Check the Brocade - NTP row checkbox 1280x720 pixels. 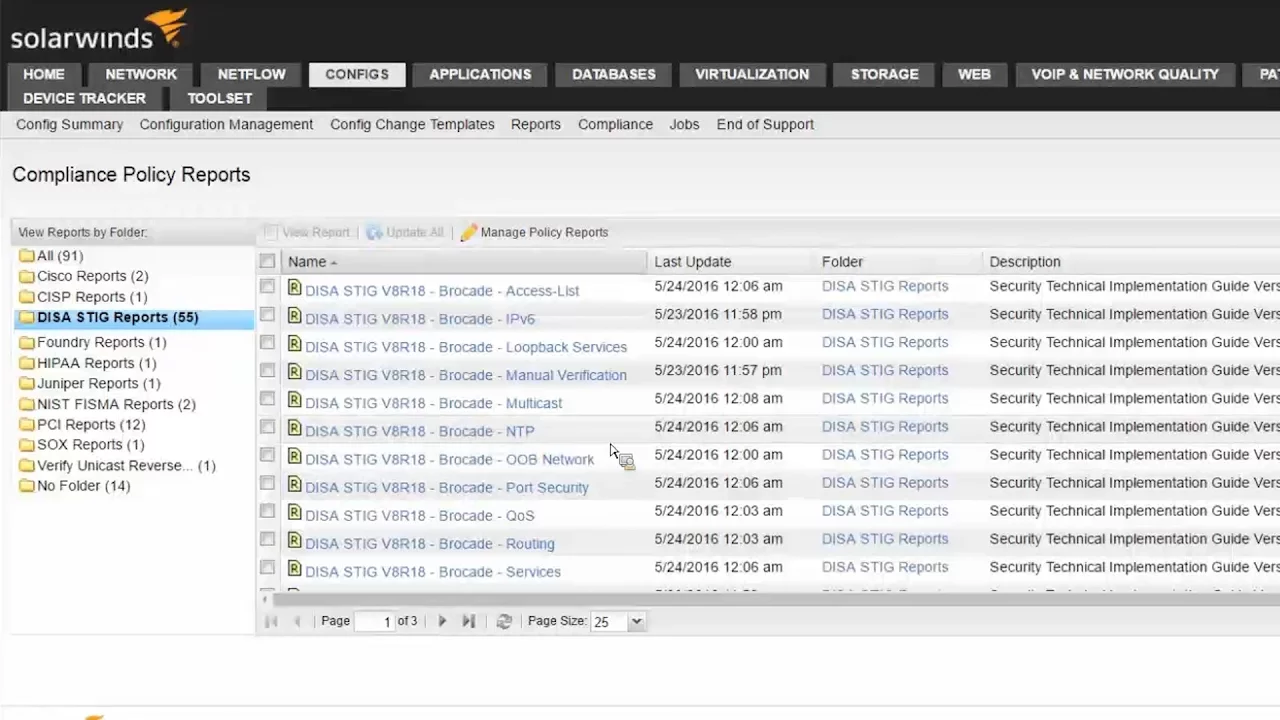[x=267, y=426]
